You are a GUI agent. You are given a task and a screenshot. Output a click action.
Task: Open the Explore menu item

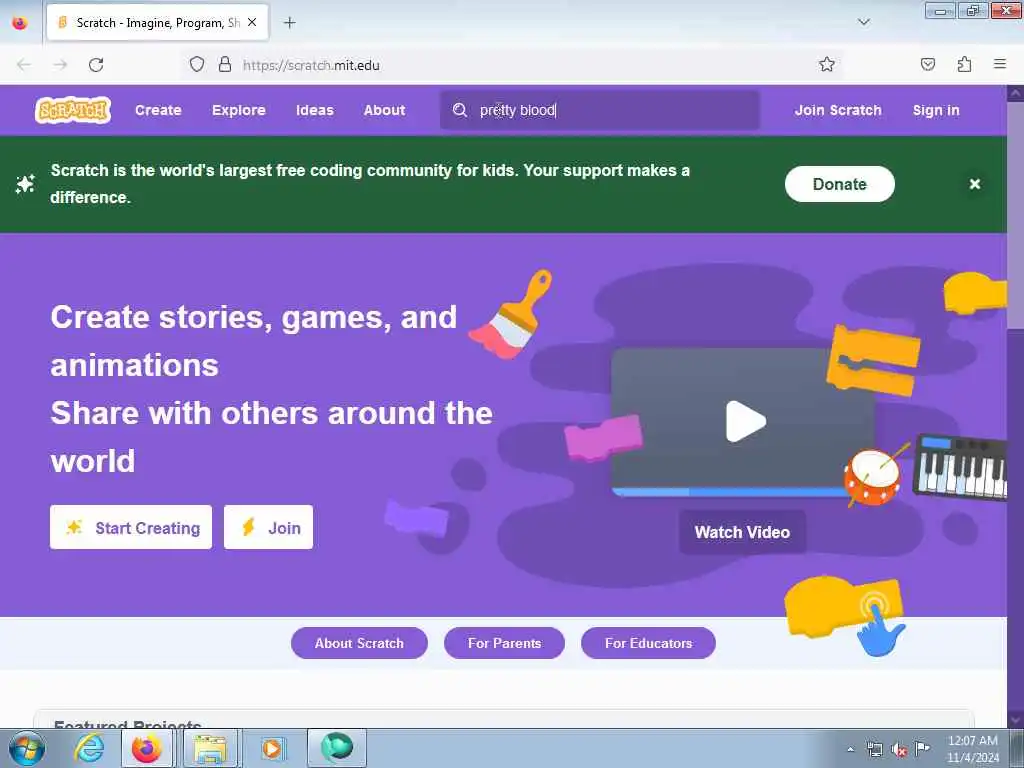pos(238,110)
